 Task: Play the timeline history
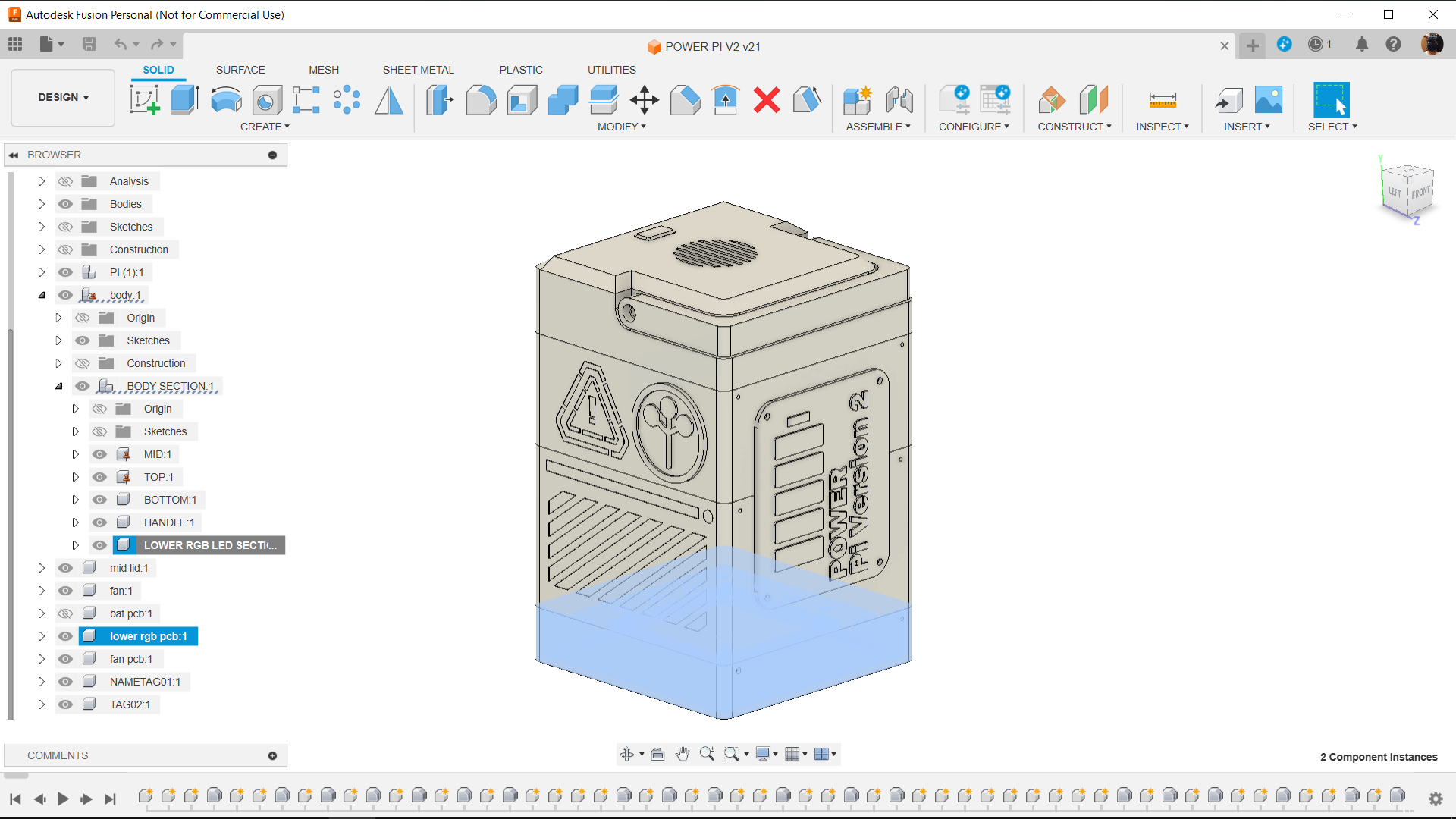(63, 799)
